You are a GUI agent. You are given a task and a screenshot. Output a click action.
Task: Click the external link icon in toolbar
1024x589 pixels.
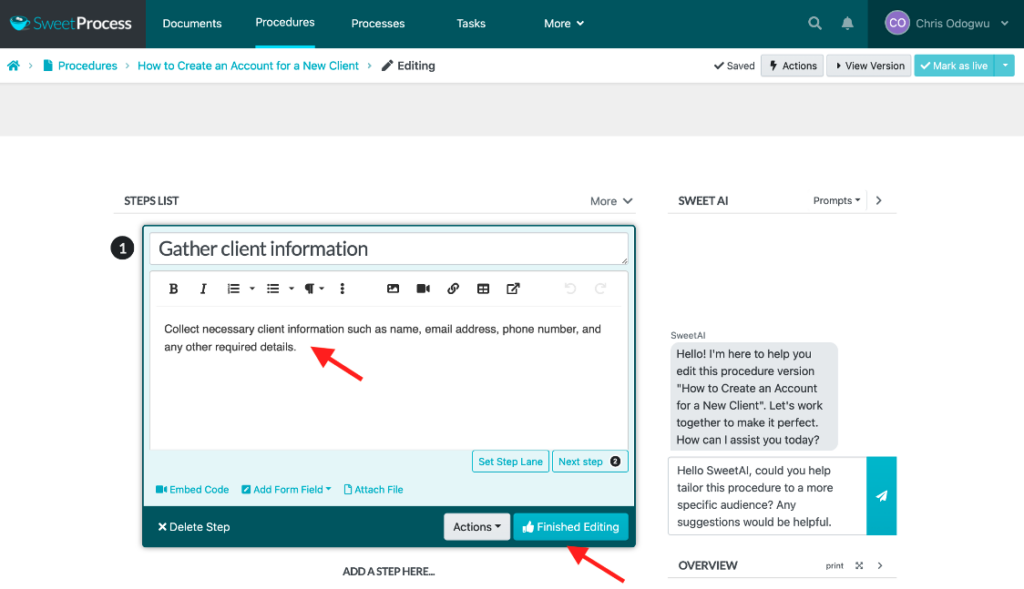click(x=513, y=289)
